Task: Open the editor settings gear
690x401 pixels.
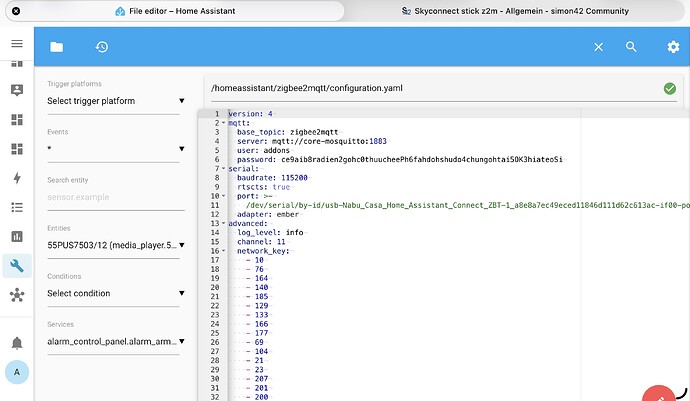Action: [x=673, y=47]
